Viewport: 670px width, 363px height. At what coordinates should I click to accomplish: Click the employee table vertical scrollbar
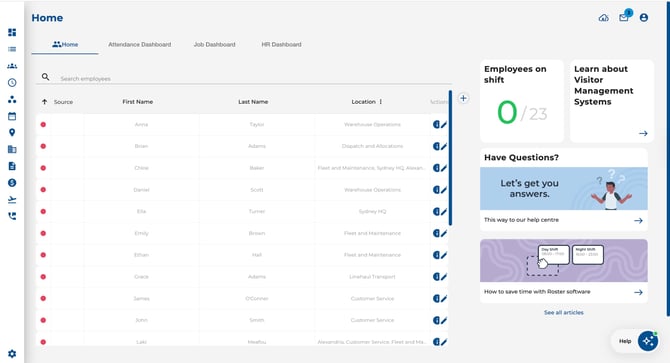click(x=450, y=158)
